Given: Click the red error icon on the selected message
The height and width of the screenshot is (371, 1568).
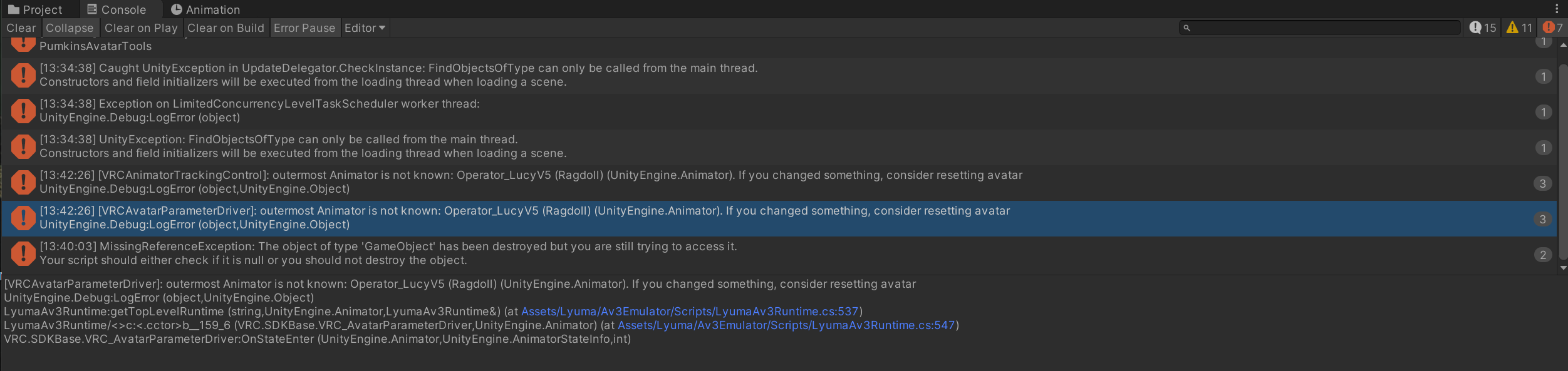Looking at the screenshot, I should pos(23,218).
